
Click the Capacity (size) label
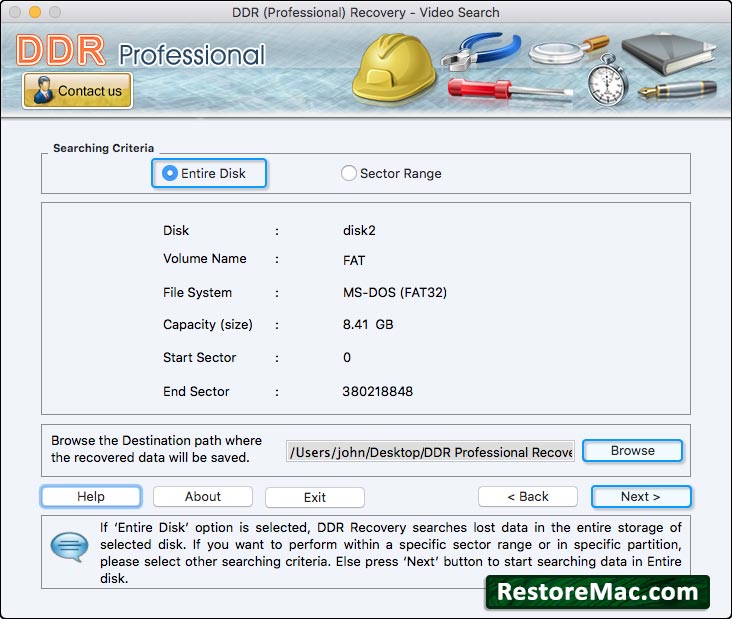click(x=208, y=324)
